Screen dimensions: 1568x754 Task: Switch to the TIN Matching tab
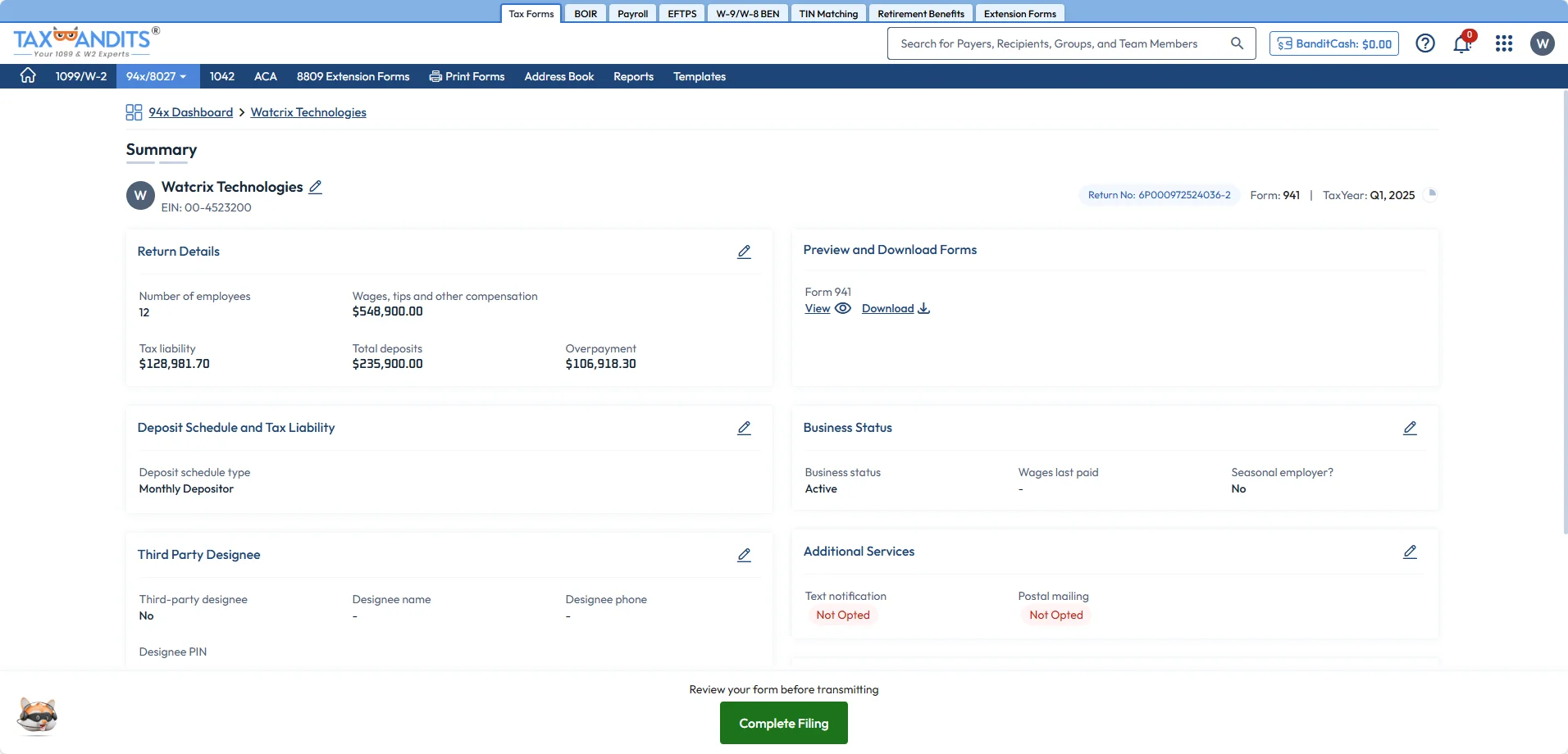click(x=828, y=14)
